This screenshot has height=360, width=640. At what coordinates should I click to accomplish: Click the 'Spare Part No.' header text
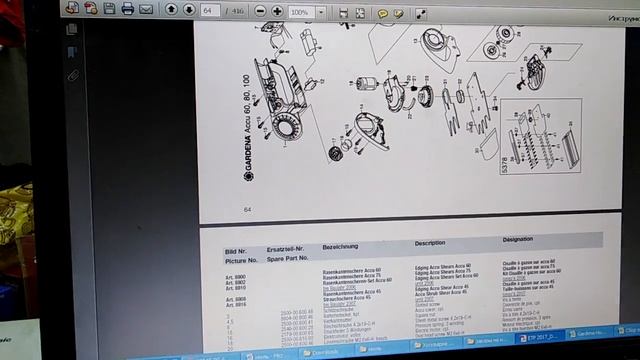[287, 258]
